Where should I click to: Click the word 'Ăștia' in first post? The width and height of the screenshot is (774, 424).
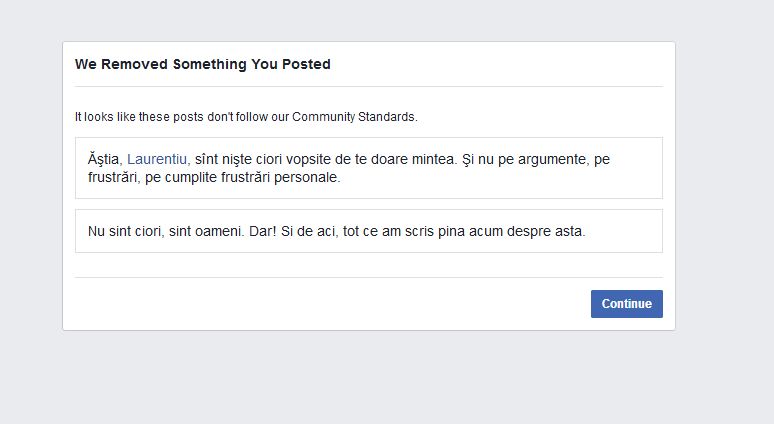(104, 159)
